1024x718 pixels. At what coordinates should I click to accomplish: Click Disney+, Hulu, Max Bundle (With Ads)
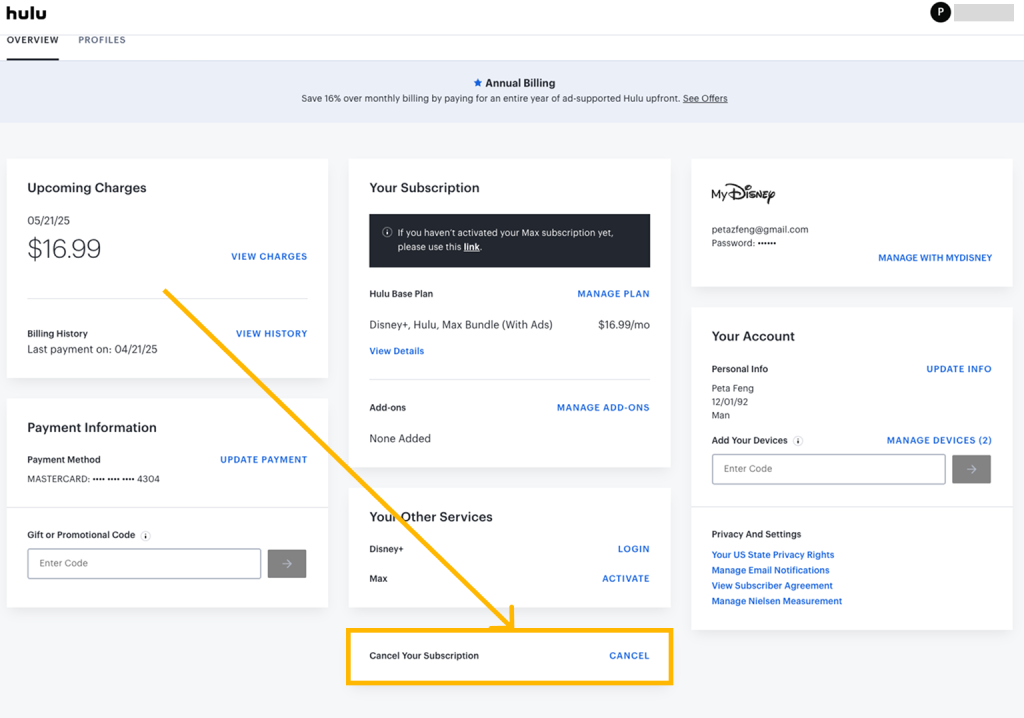[460, 325]
